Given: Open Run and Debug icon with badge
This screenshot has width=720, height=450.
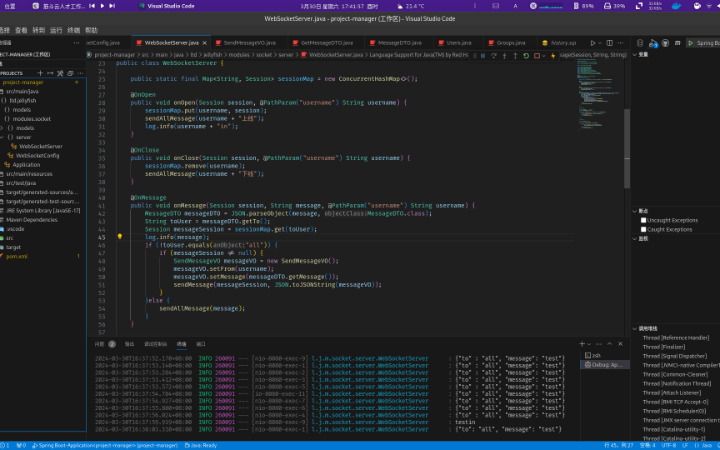Looking at the screenshot, I should tap(652, 43).
